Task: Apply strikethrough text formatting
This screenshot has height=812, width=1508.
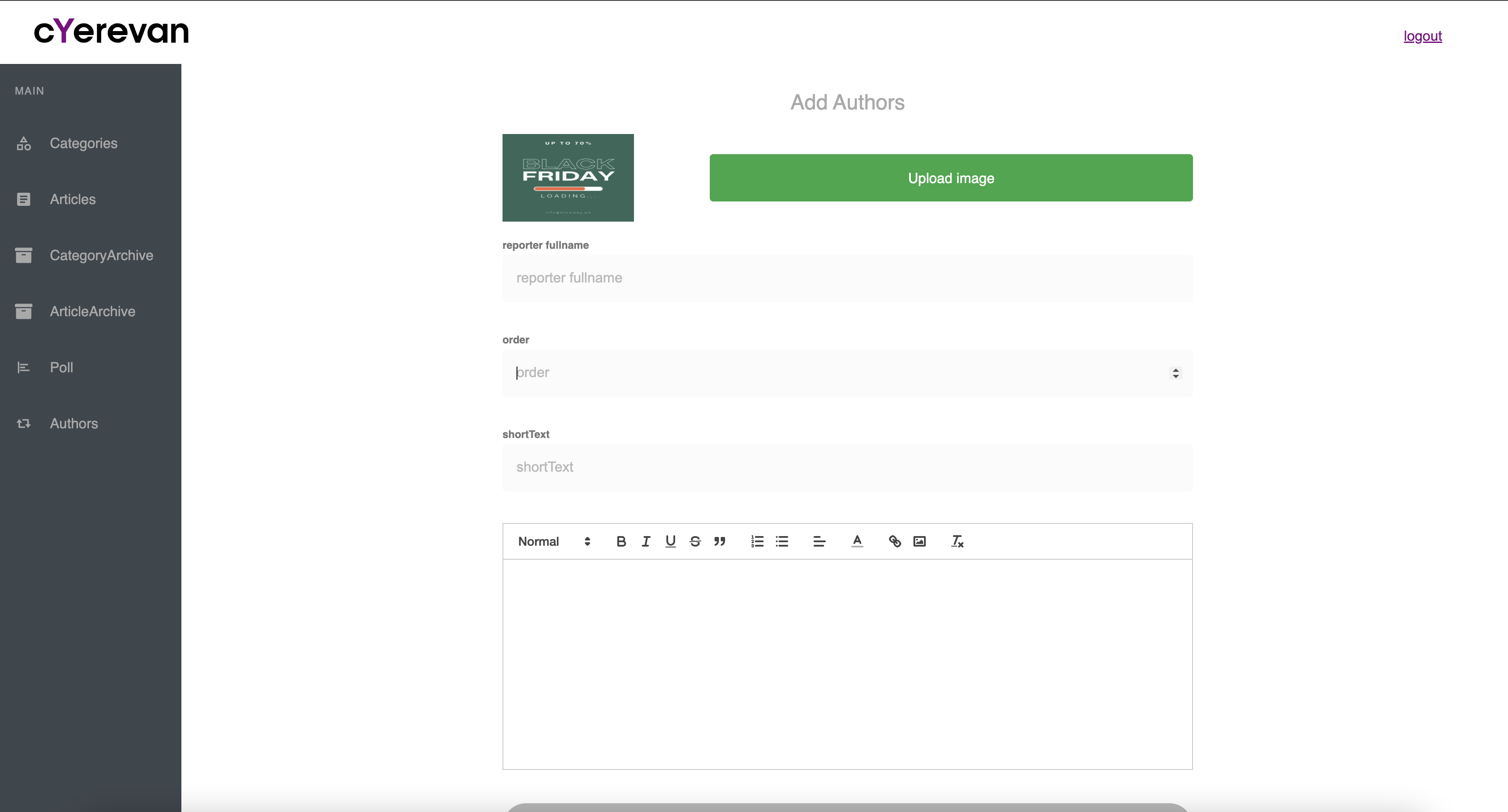Action: (x=695, y=541)
